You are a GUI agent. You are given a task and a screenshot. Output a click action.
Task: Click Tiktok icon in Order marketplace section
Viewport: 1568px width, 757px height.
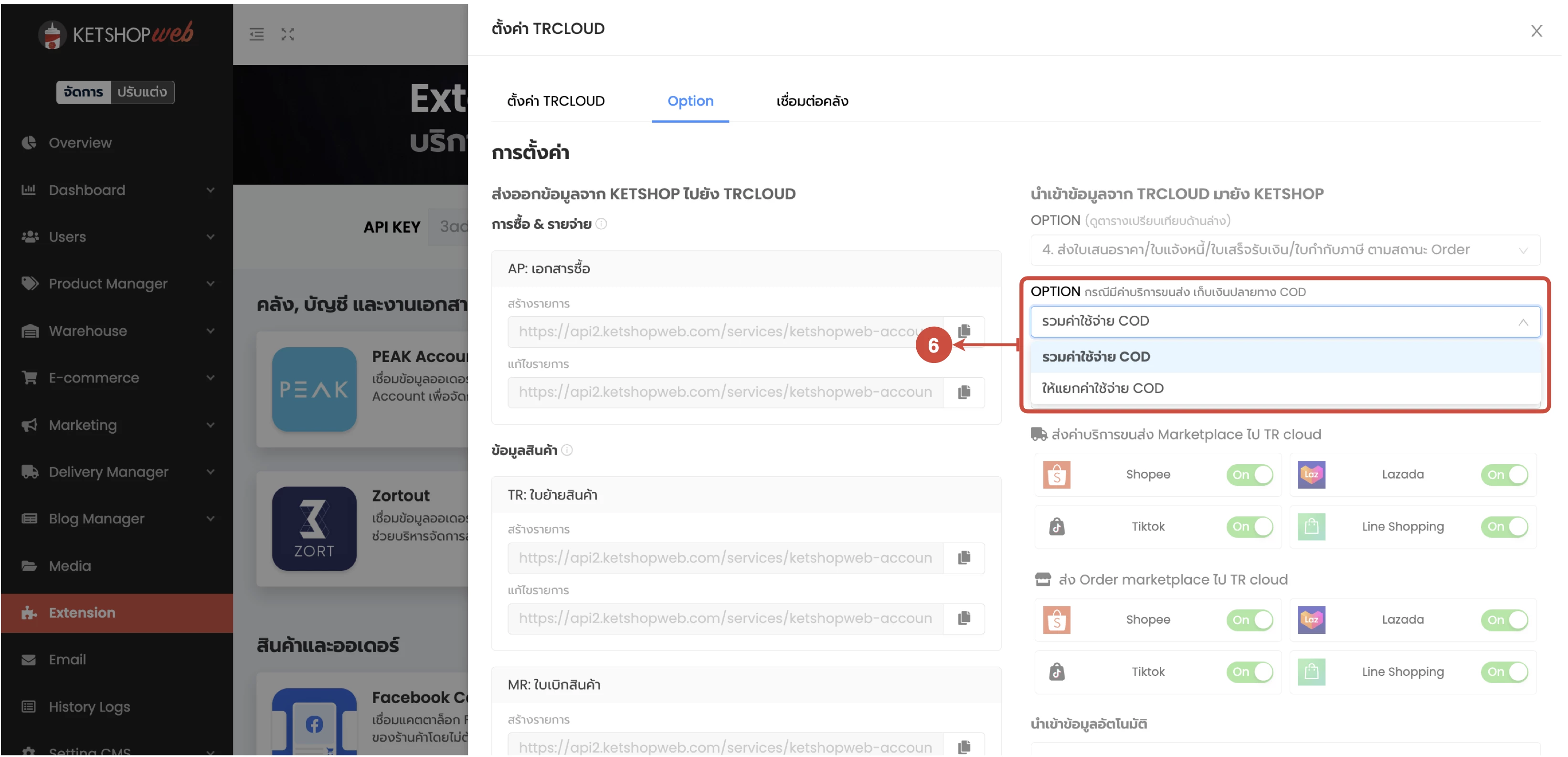[1057, 672]
